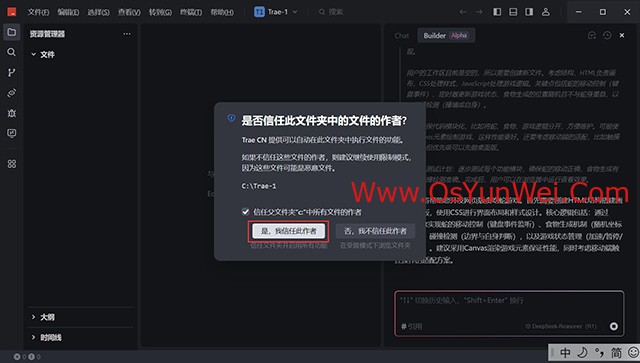This screenshot has height=363, width=640.
Task: Click the C:\Trae-1 path text
Action: pyautogui.click(x=259, y=186)
